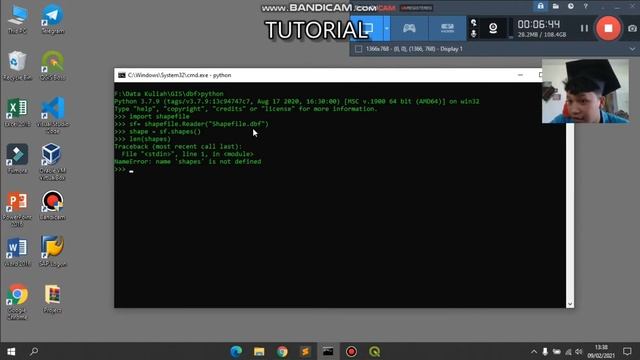
Task: Open the Recycle Bin icon
Action: click(x=18, y=65)
